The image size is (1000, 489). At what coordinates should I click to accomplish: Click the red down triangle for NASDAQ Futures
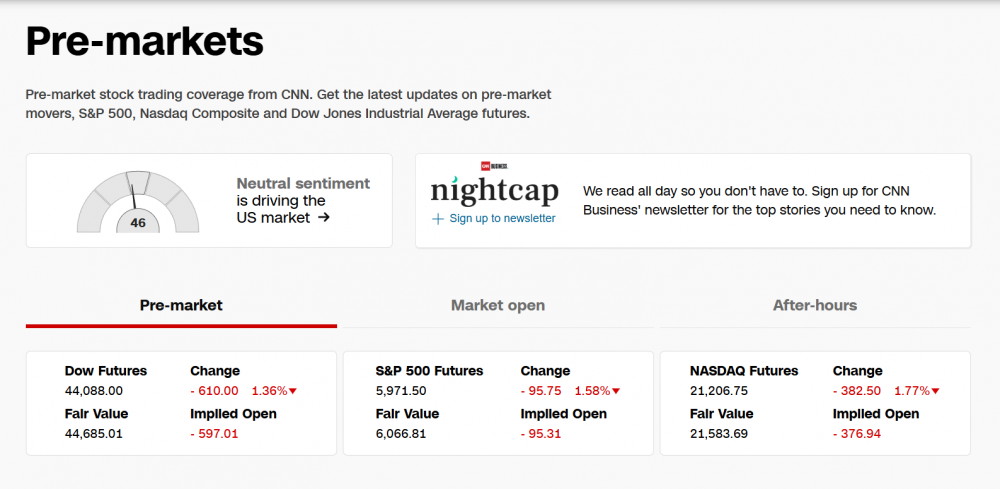[936, 391]
